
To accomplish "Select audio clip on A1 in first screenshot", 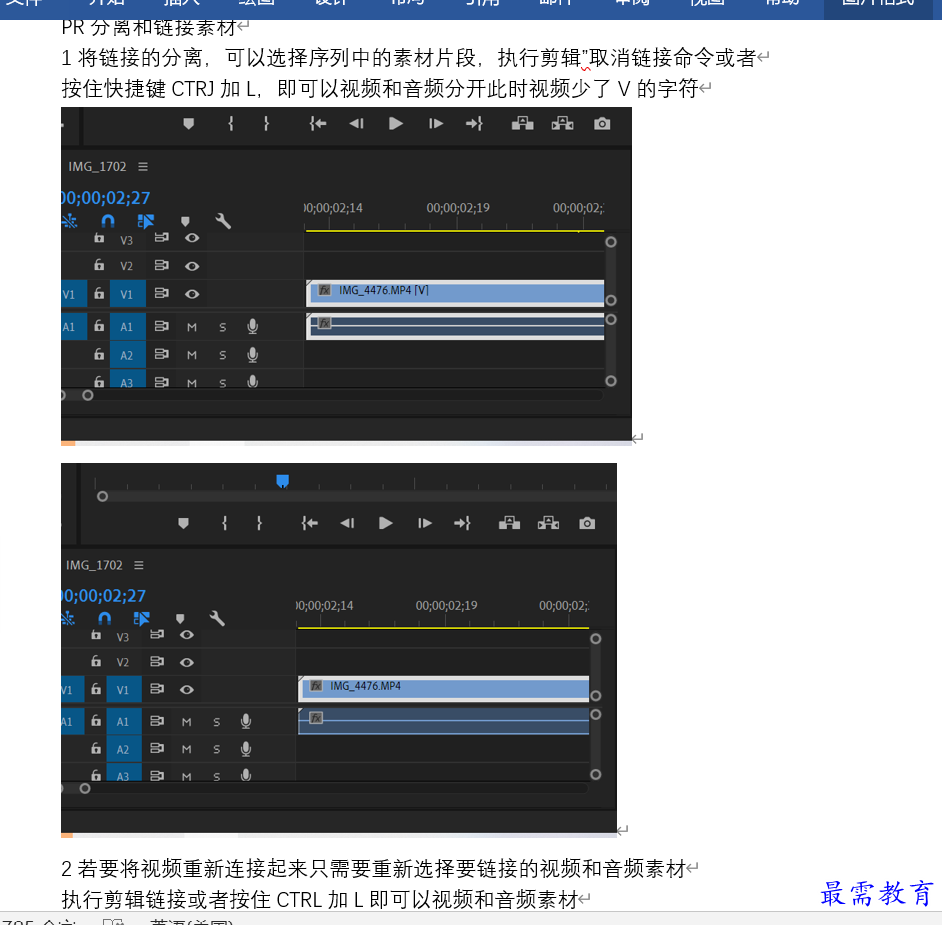I will coord(455,326).
